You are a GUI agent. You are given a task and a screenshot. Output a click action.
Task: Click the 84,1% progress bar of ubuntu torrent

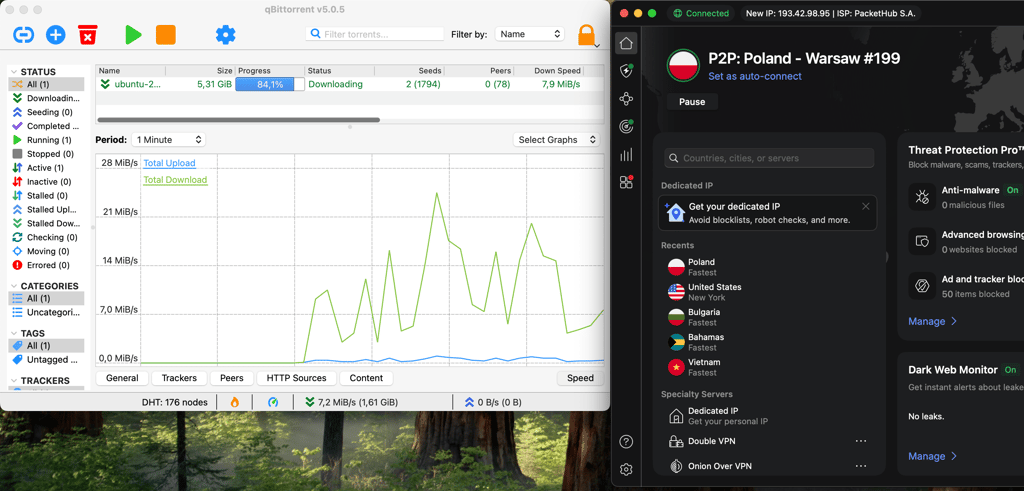coord(270,84)
